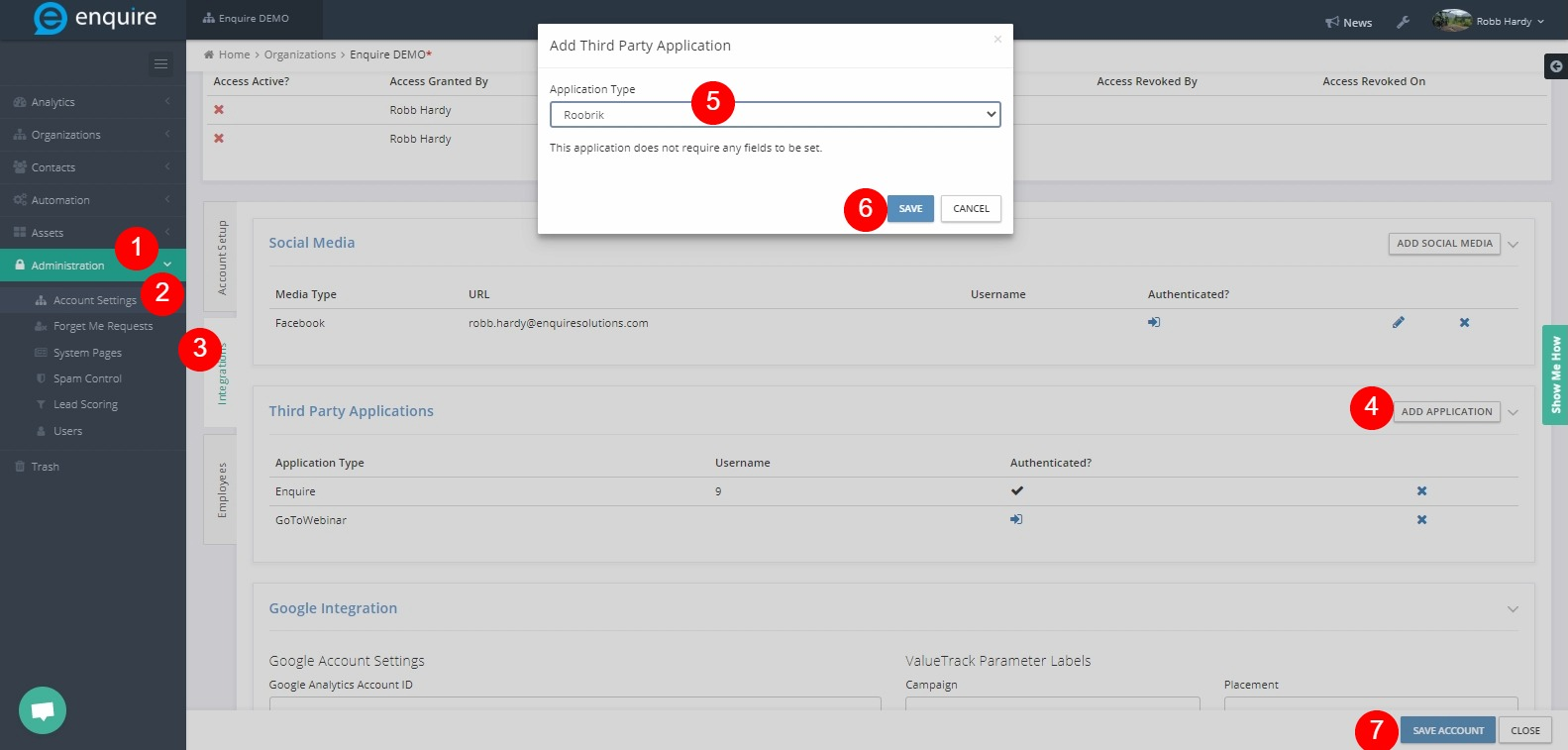
Task: Open the Enquire DEMO top tab
Action: [254, 19]
